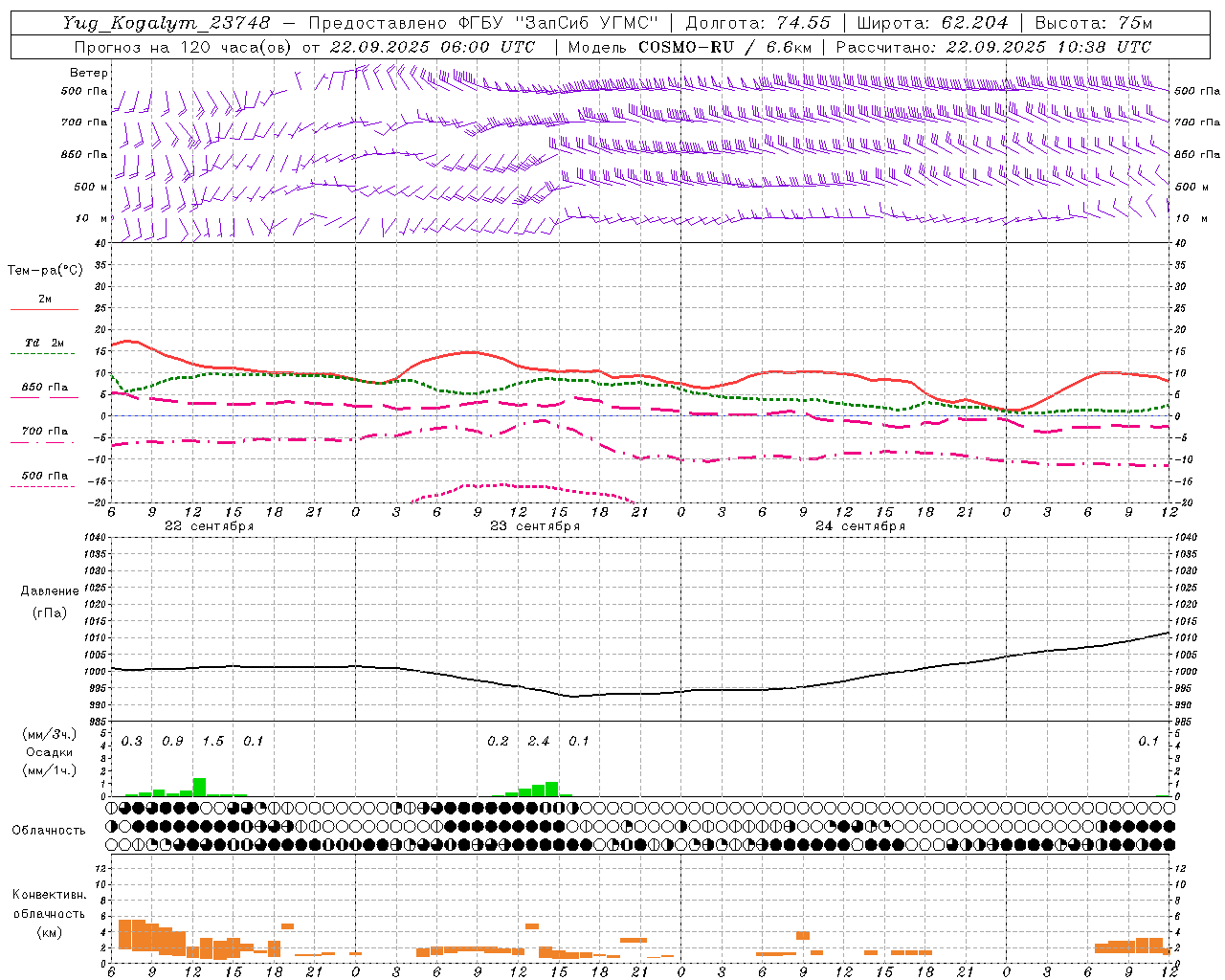Click the forecast start time 22.09.2025 06:00 UTC

(x=432, y=47)
